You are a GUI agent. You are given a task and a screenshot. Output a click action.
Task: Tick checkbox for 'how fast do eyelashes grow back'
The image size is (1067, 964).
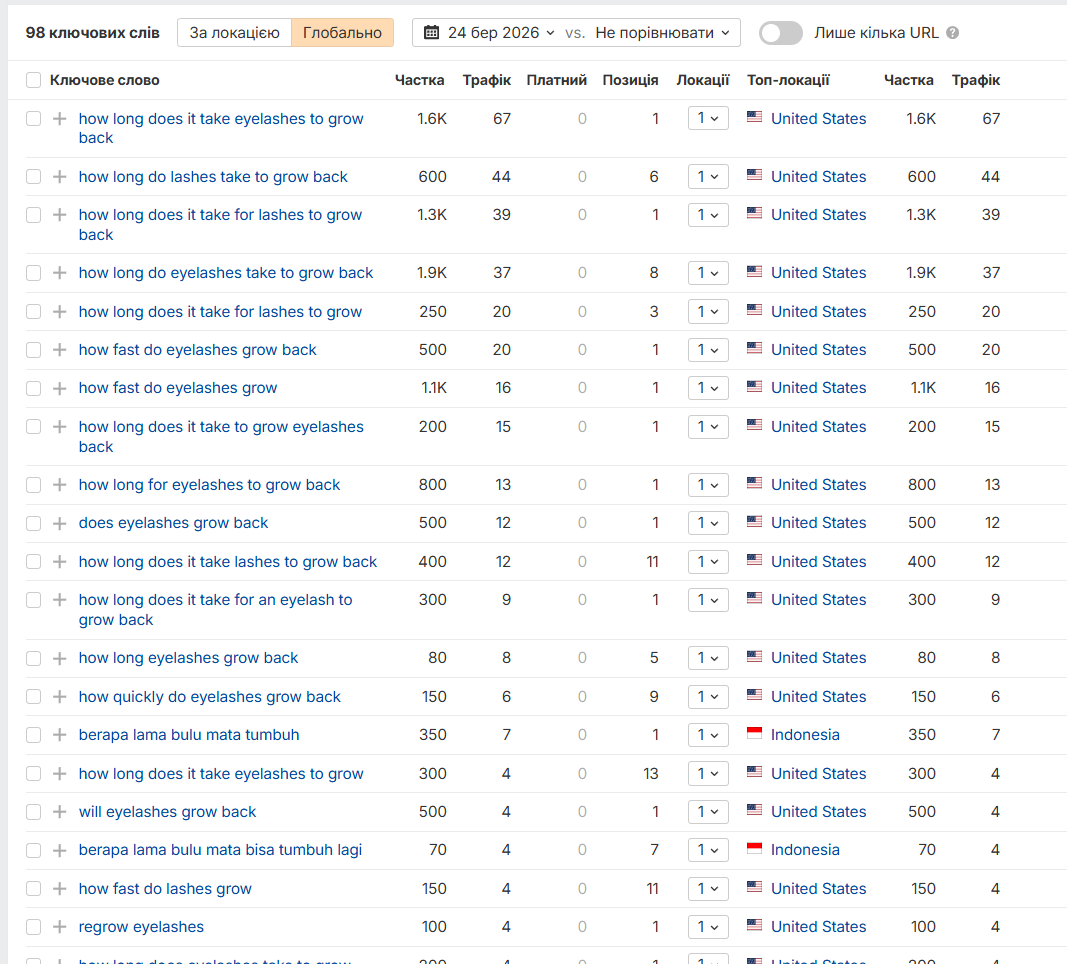click(34, 350)
